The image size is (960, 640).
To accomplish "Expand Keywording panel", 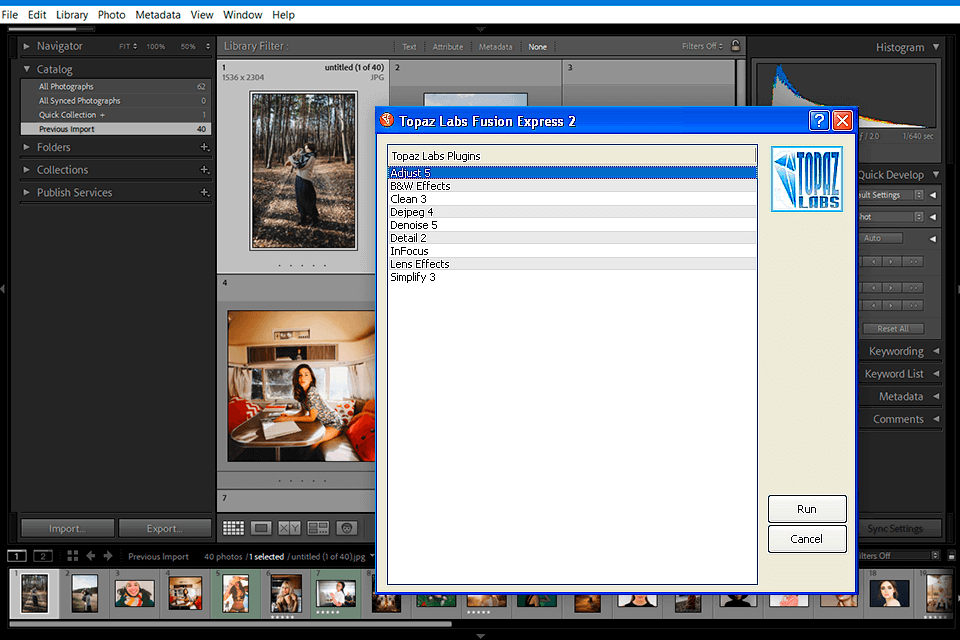I will [x=936, y=351].
